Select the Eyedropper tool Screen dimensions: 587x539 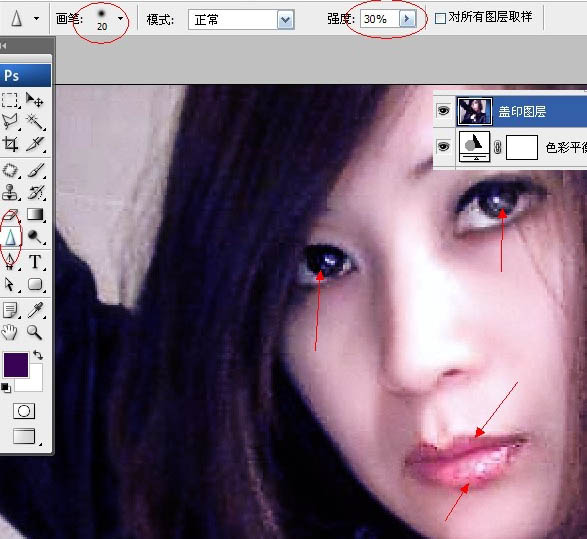(35, 310)
